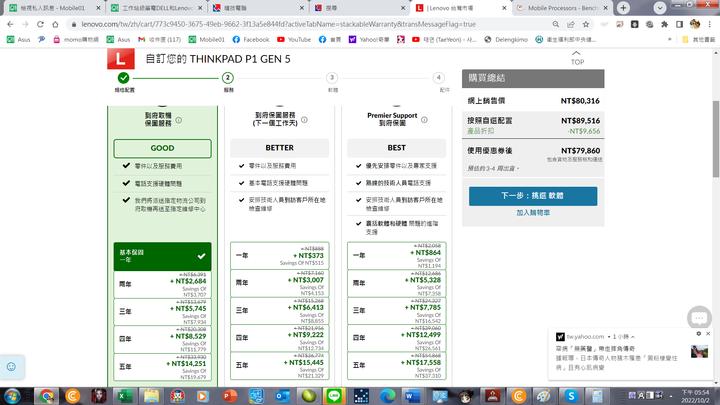This screenshot has width=720, height=405.
Task: Open the Gmail inbox (117) bookmark
Action: point(159,39)
